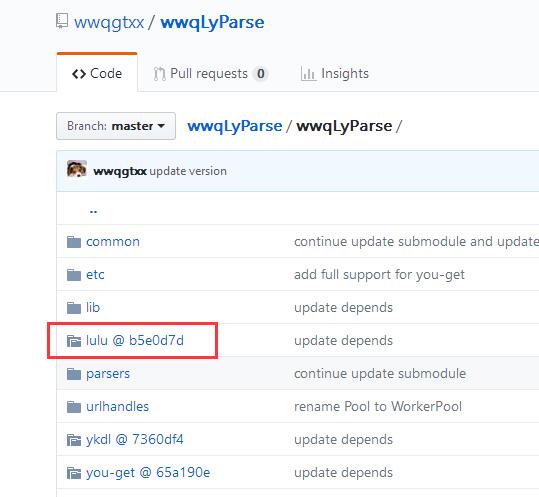The height and width of the screenshot is (497, 539).
Task: Open commit author wwqgtxx link
Action: pos(120,171)
